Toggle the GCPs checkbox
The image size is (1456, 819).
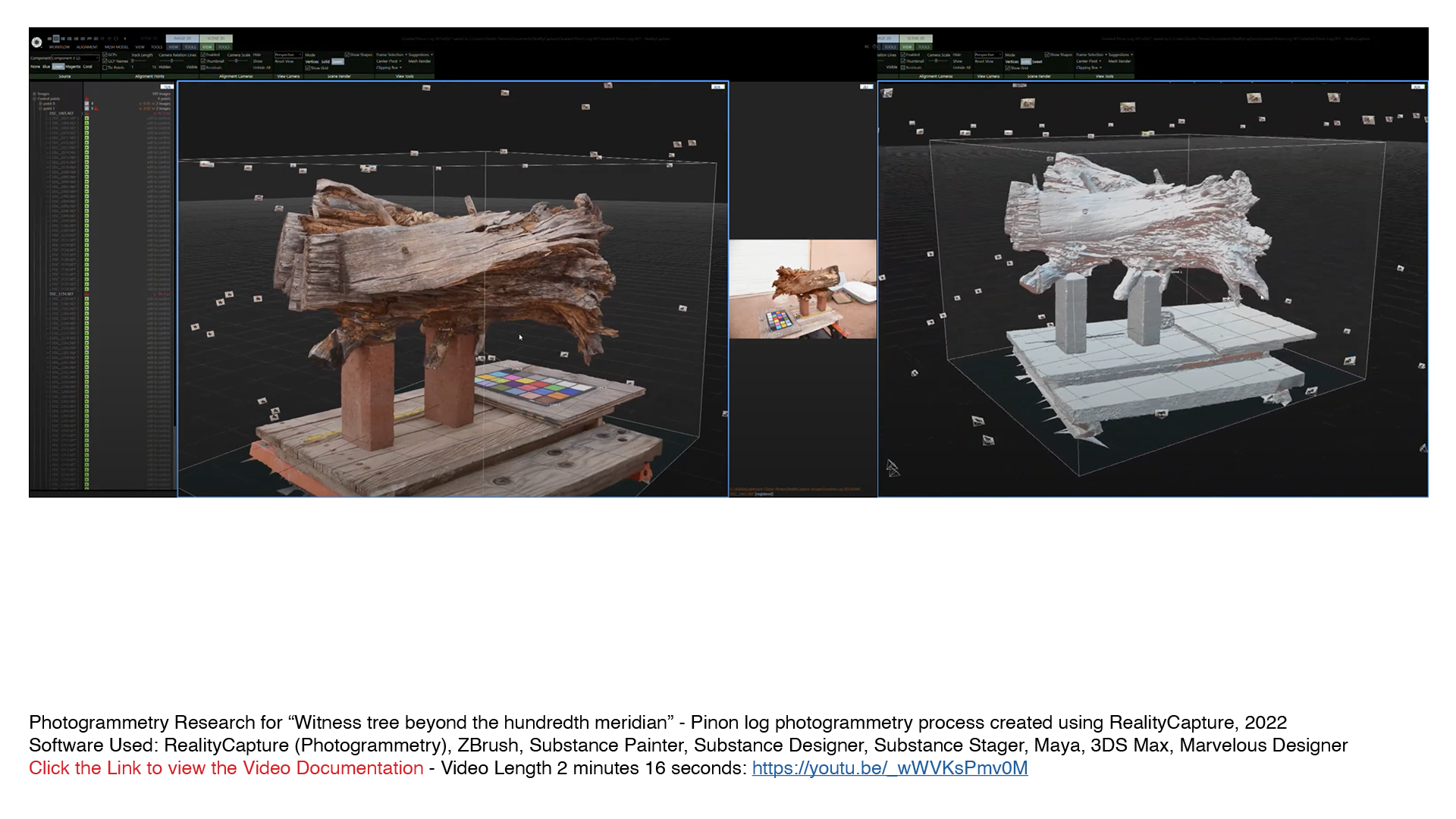(x=105, y=55)
